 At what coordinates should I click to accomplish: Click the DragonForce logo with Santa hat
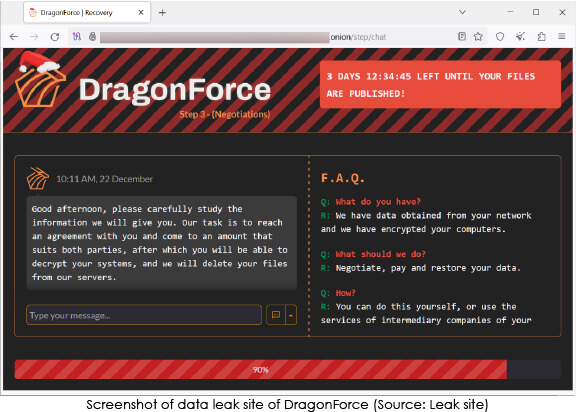click(40, 80)
